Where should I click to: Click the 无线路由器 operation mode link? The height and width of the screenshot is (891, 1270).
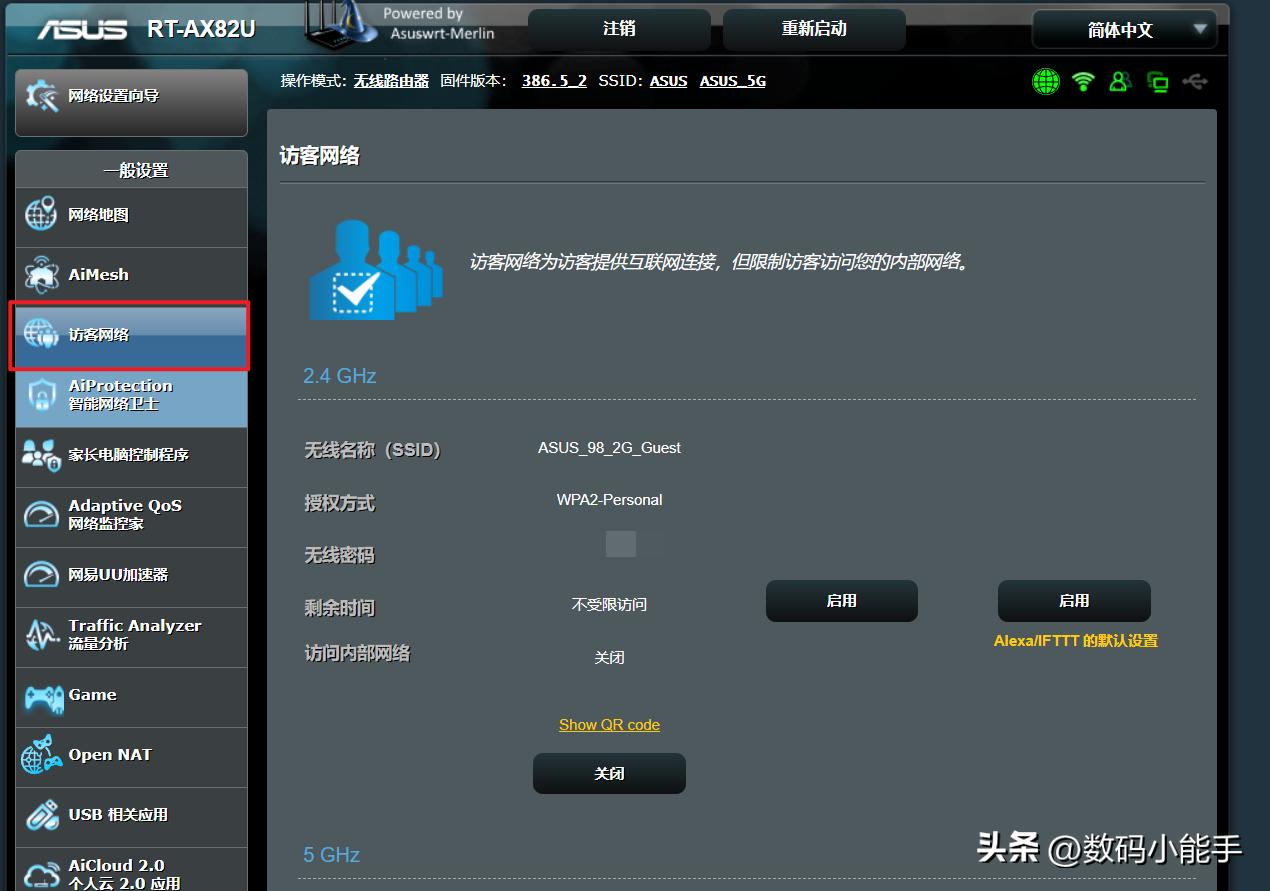391,81
